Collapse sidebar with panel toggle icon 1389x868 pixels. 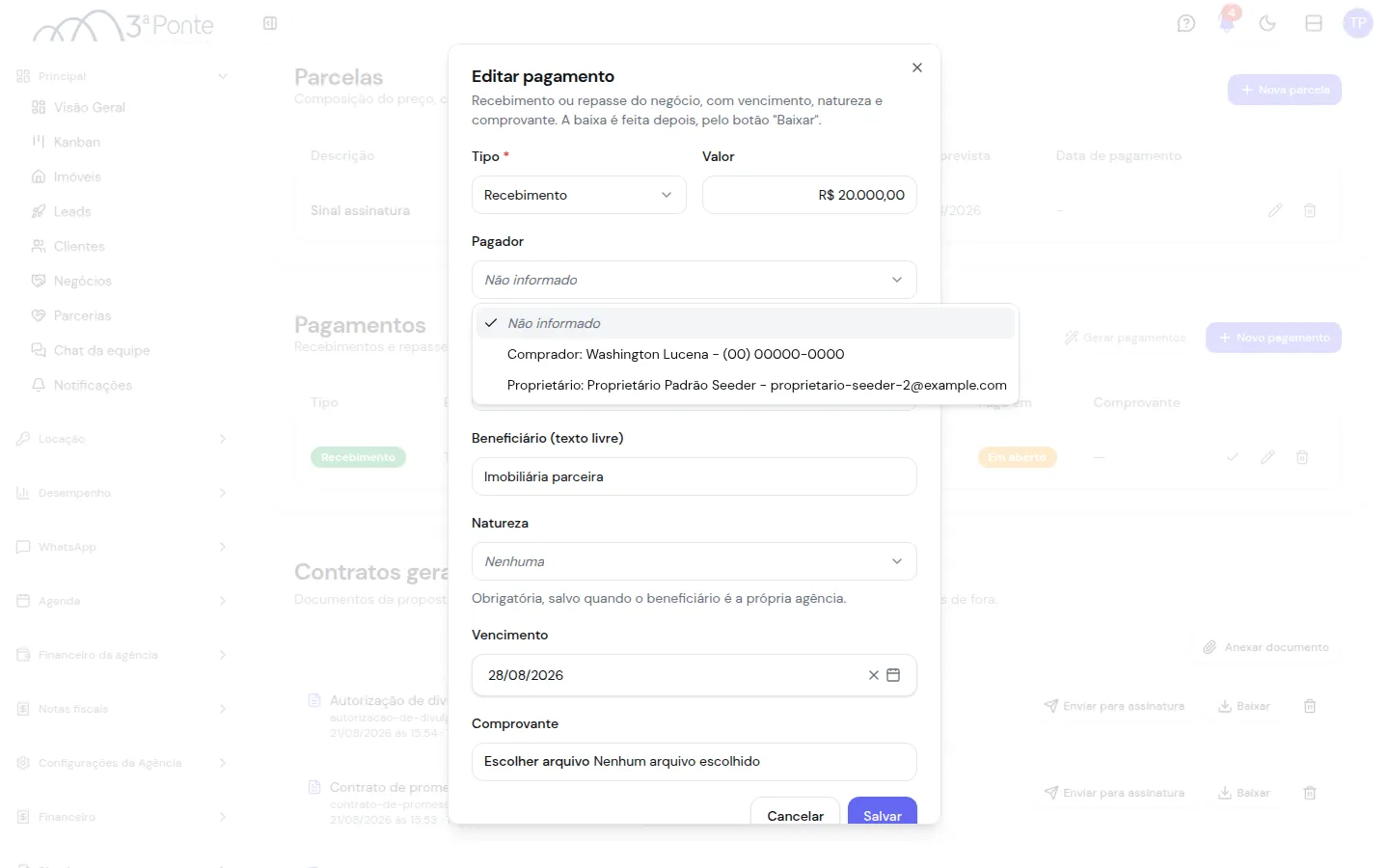pyautogui.click(x=270, y=23)
